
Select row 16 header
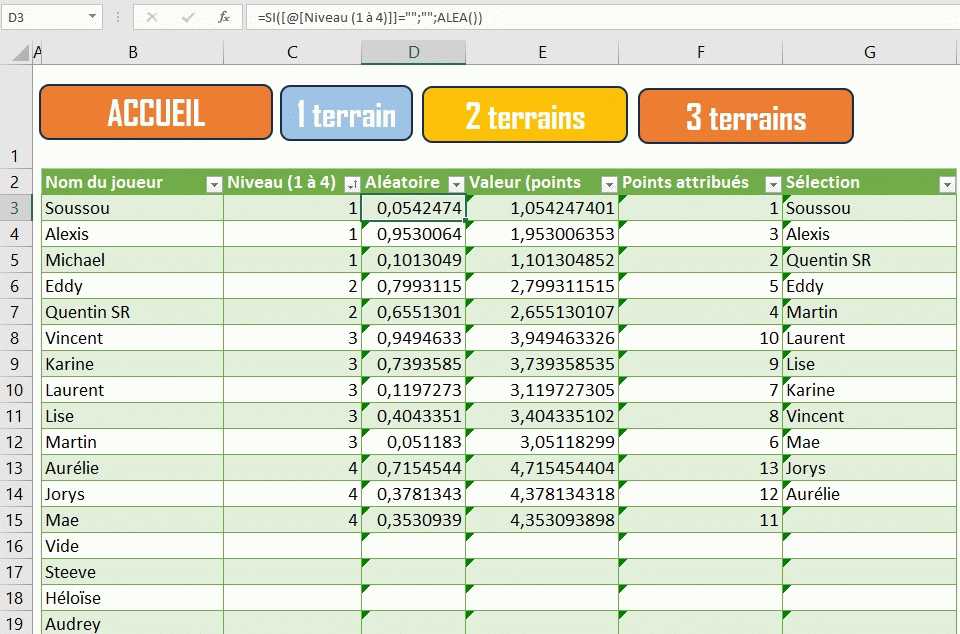coord(16,546)
